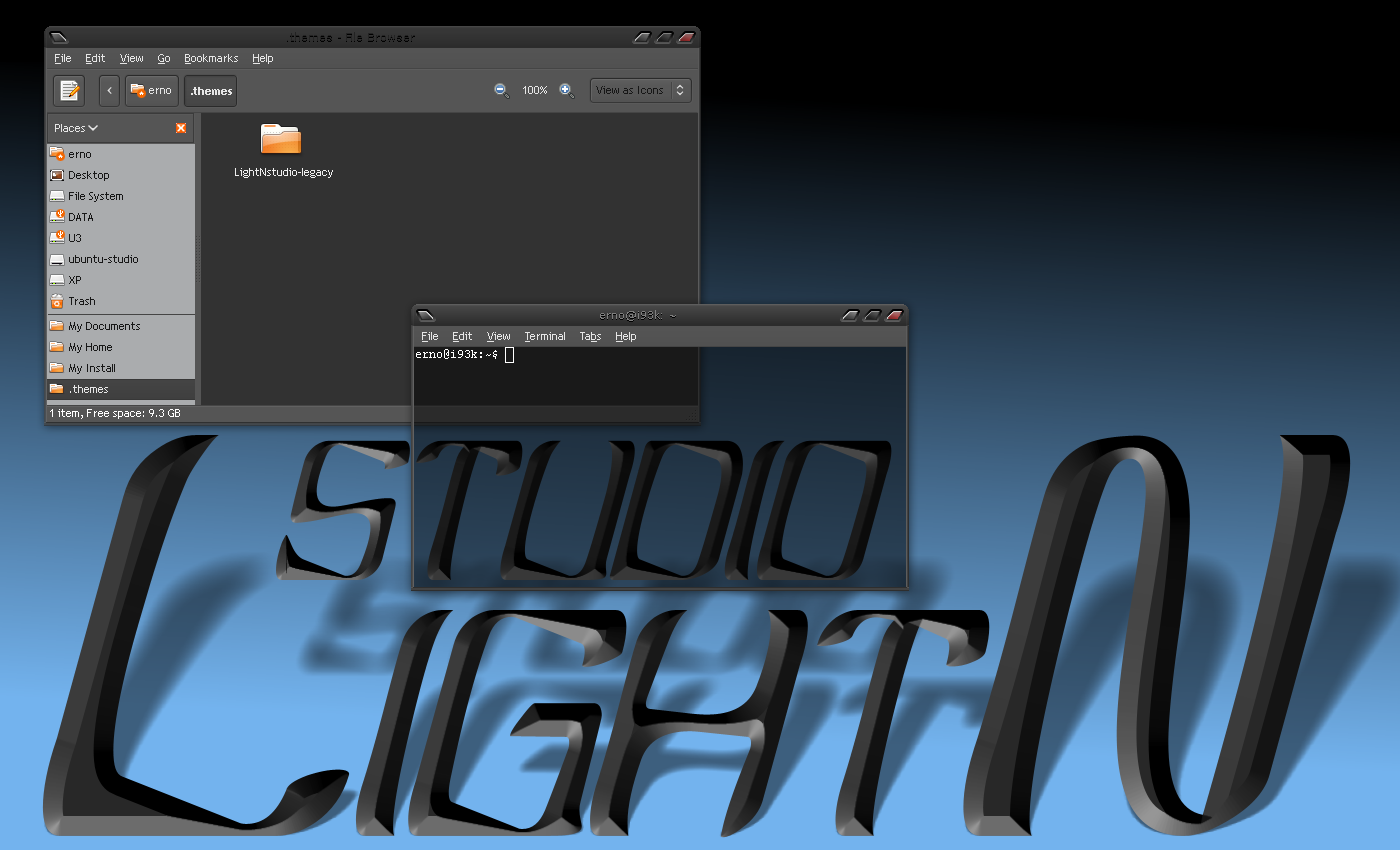Expand the Places pane selector dropdown
This screenshot has height=850, width=1400.
(x=76, y=128)
